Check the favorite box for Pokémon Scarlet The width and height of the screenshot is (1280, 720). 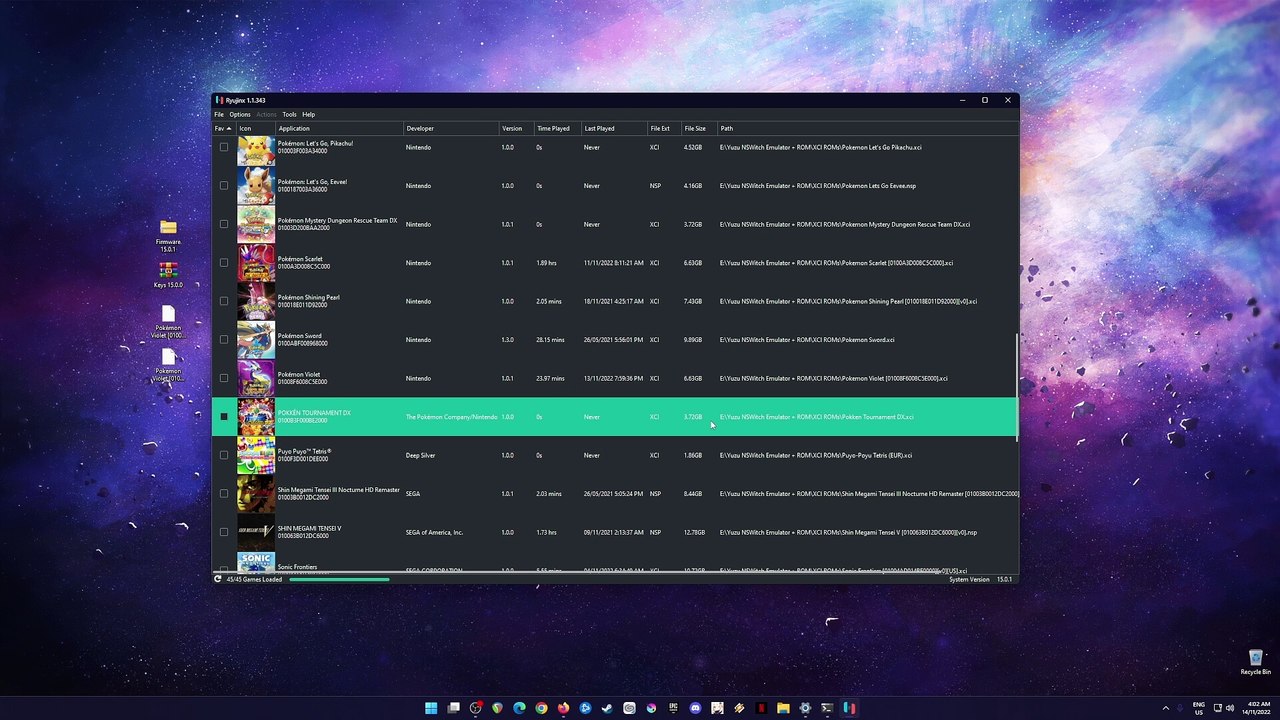tap(224, 263)
